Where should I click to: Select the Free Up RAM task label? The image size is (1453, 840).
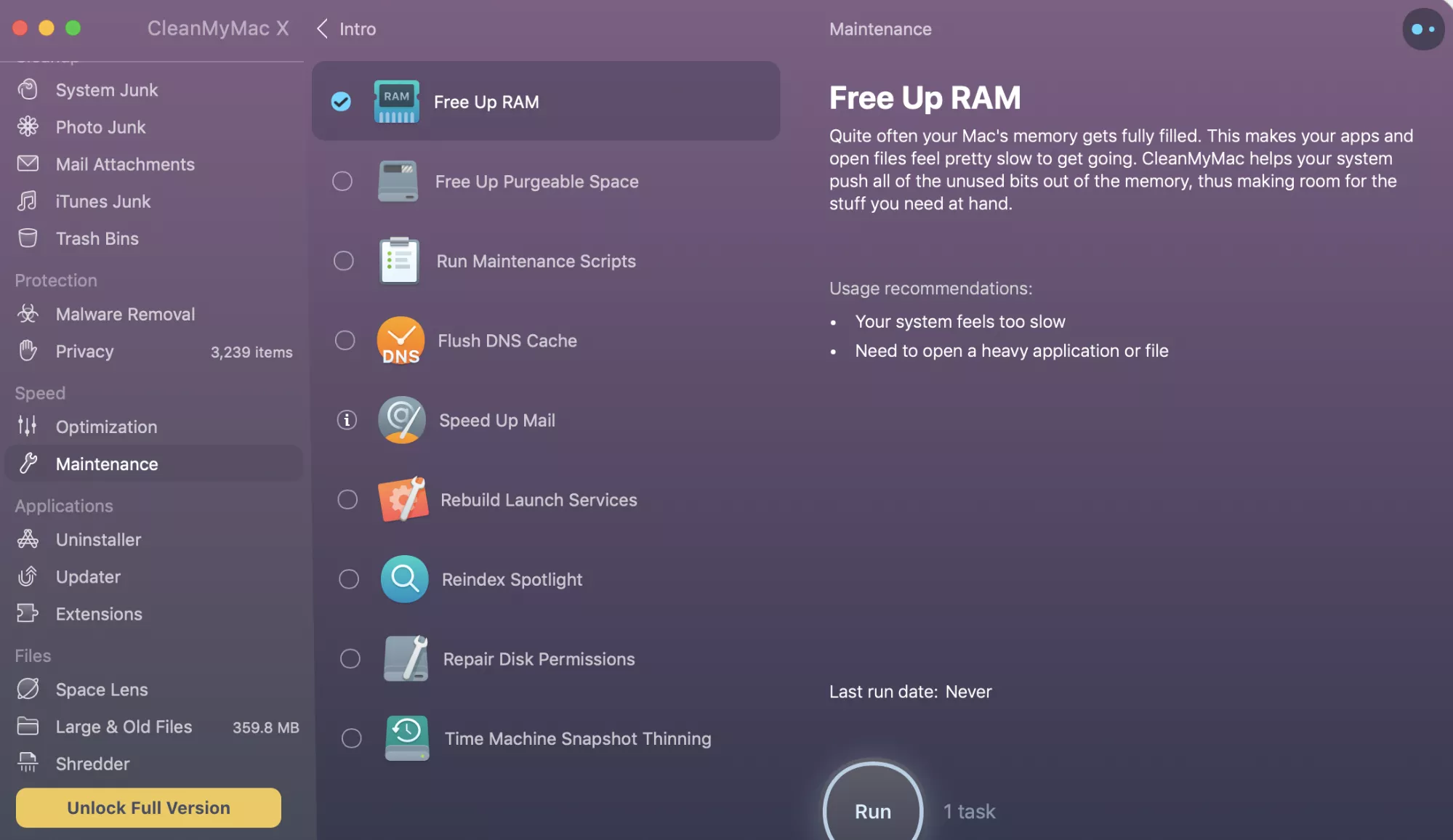pos(486,102)
